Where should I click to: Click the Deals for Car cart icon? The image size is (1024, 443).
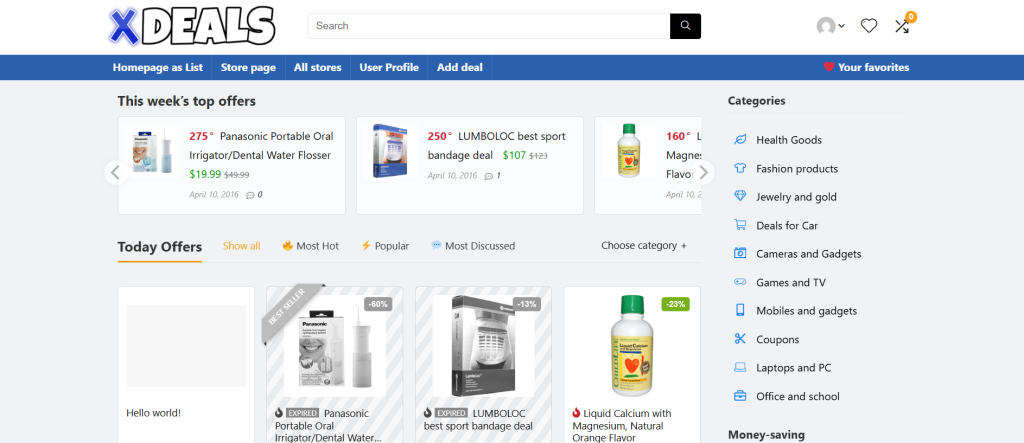coord(740,225)
